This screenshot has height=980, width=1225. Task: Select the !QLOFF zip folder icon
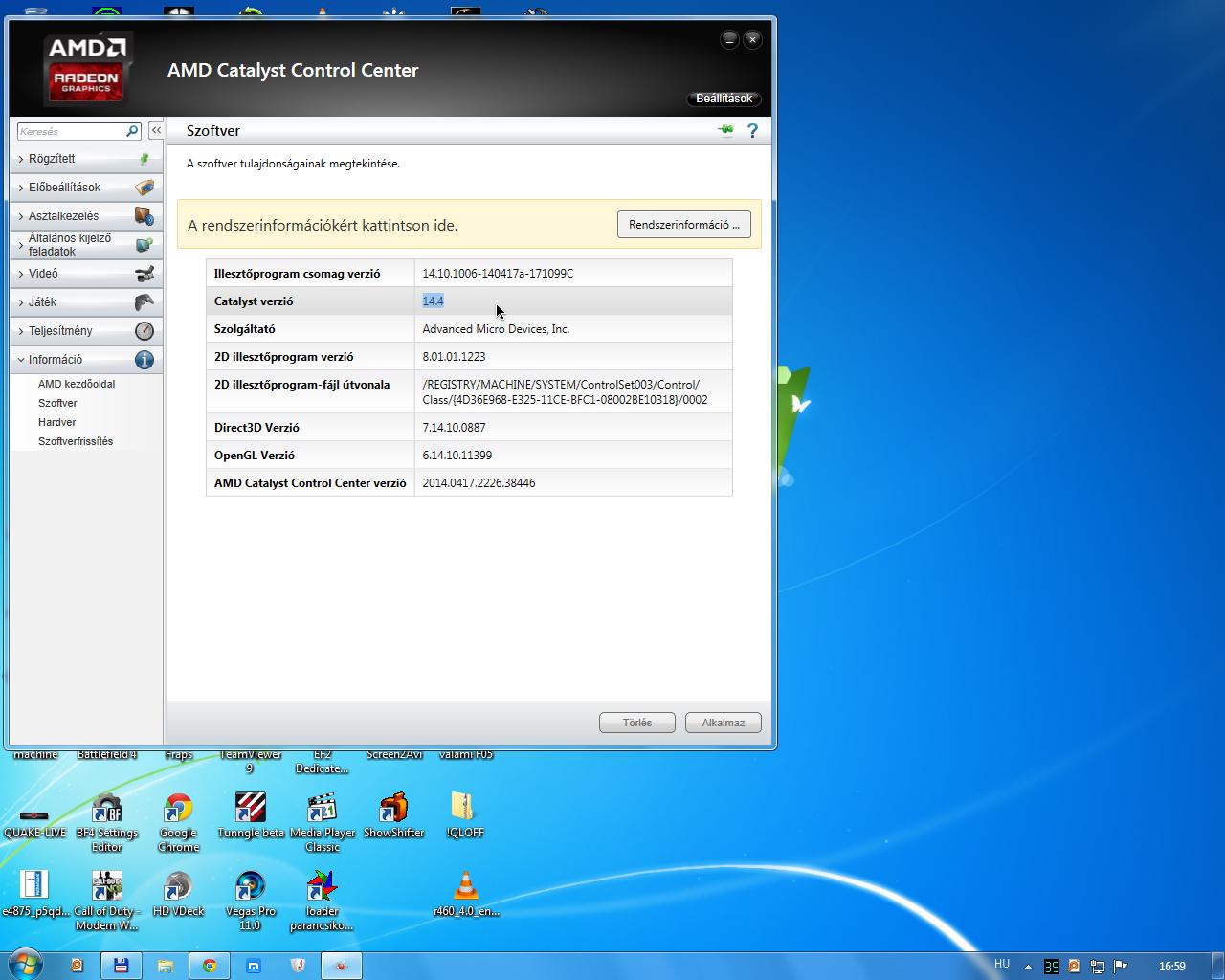coord(465,815)
